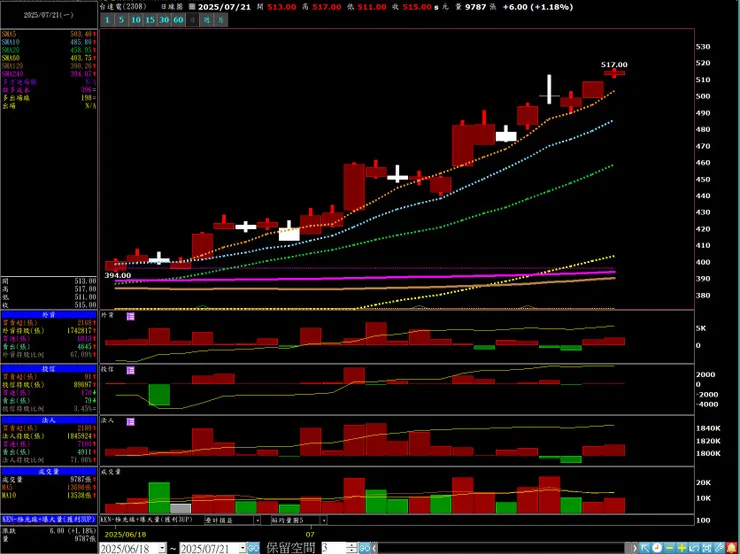Click left arrow of horizontal chart scrollbar

pyautogui.click(x=375, y=548)
